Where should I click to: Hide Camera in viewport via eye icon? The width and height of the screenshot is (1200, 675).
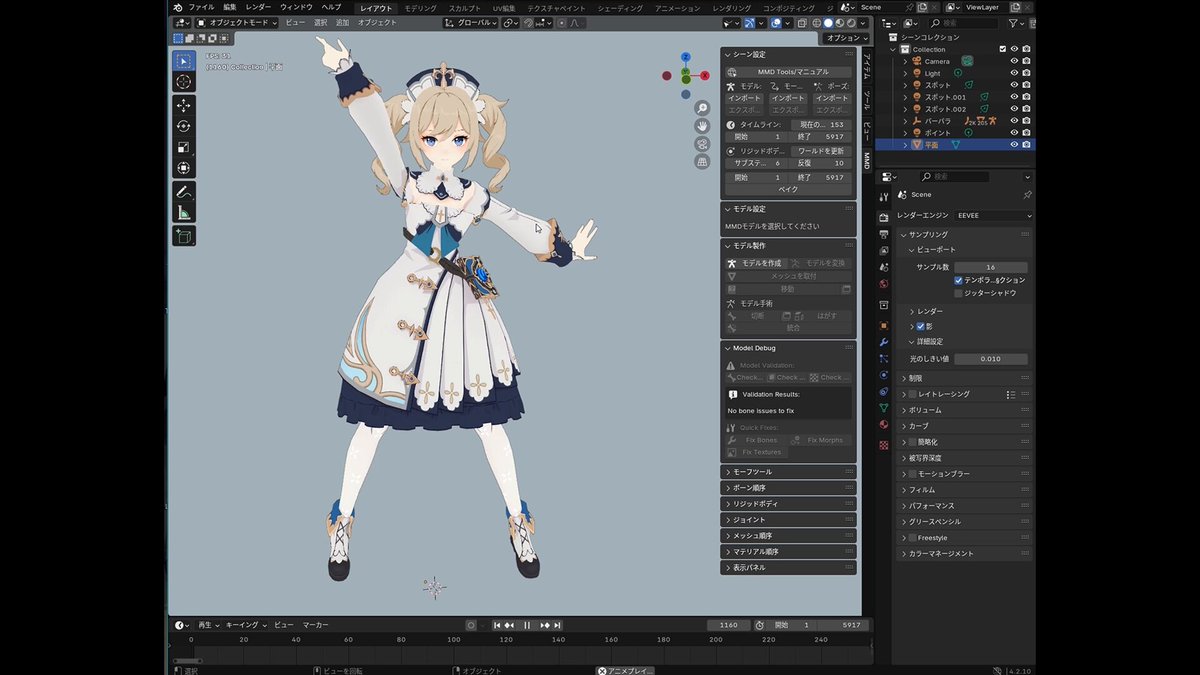1014,61
